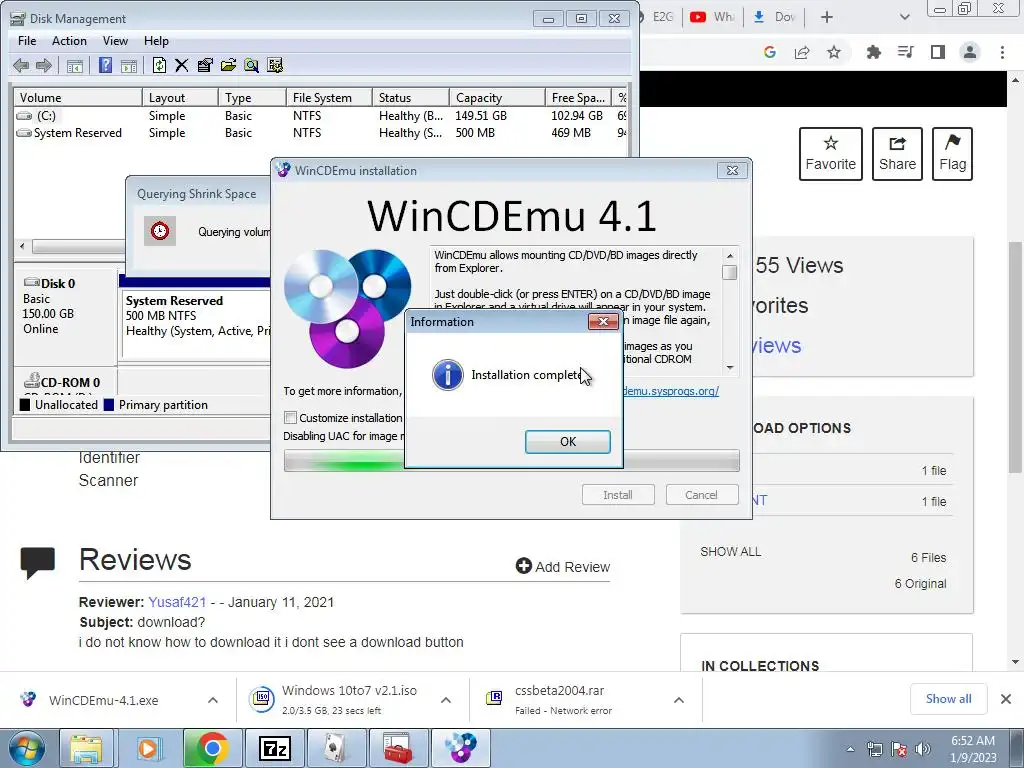
Task: Open a new Chrome tab with plus icon
Action: click(x=827, y=17)
